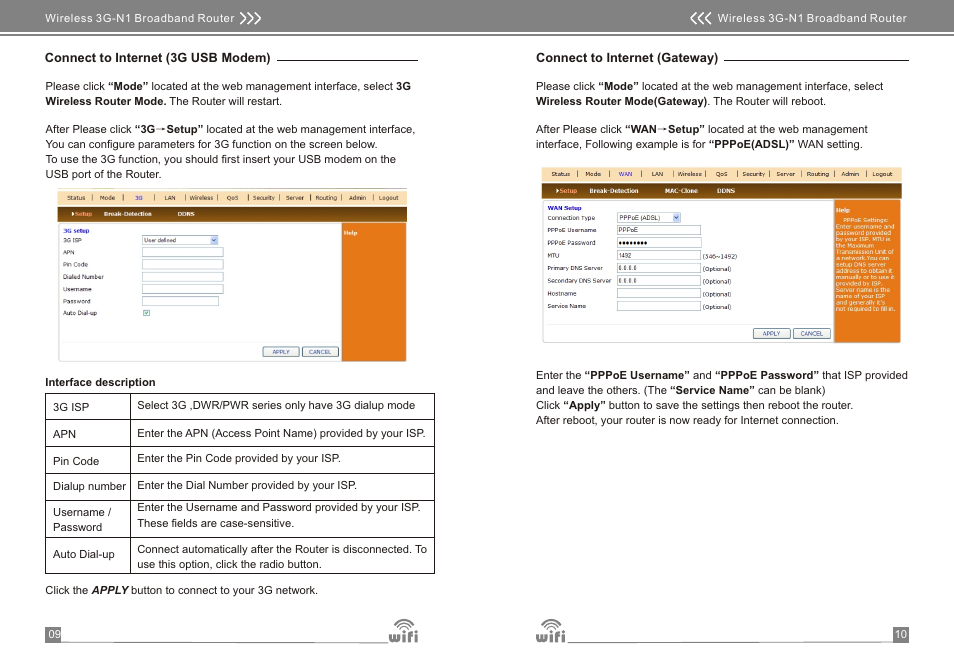954x659 pixels.
Task: Open Status menu in WAN setup screenshot
Action: click(561, 174)
